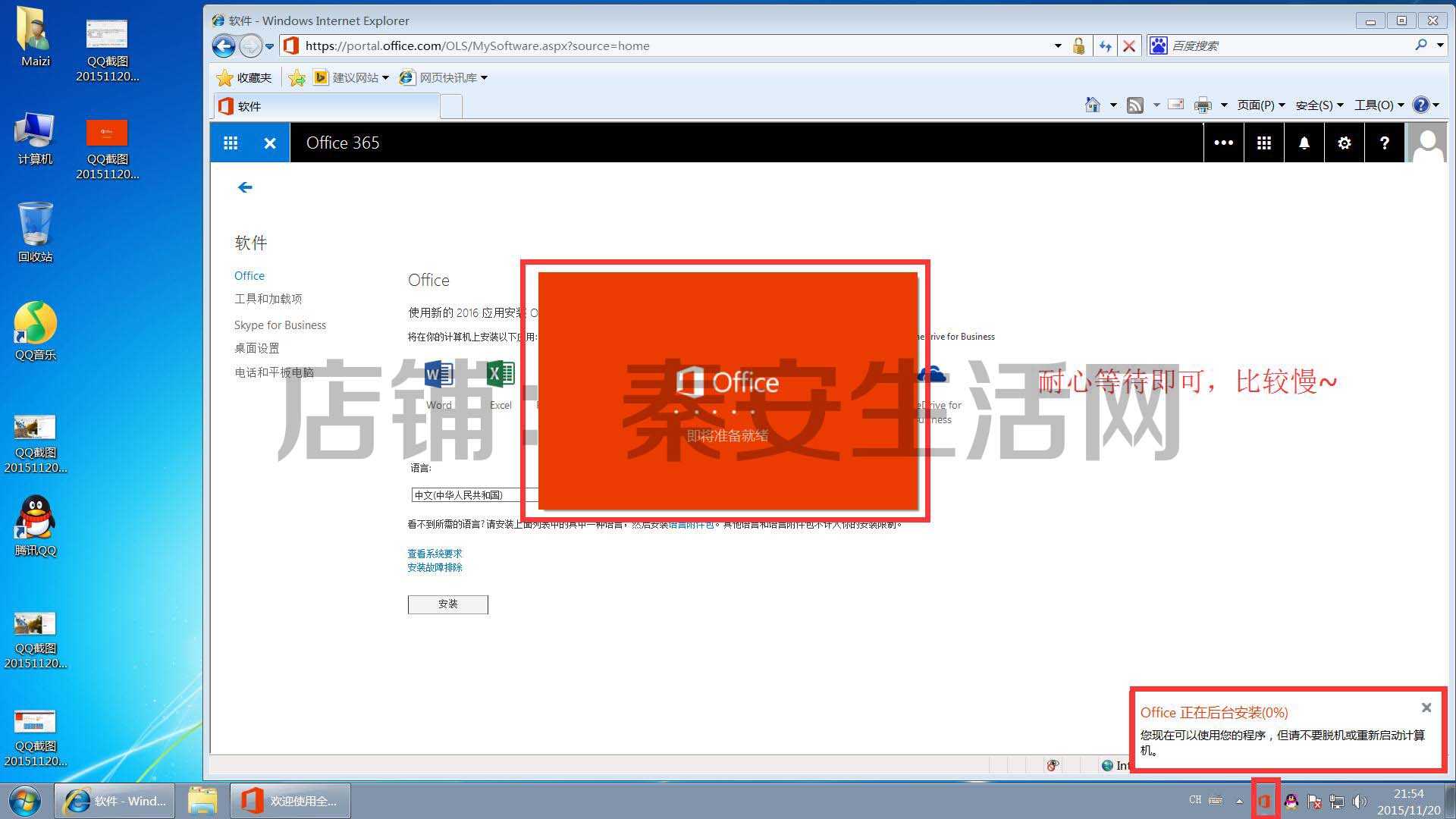The height and width of the screenshot is (819, 1456).
Task: Click the IE forward navigation button
Action: coord(250,46)
